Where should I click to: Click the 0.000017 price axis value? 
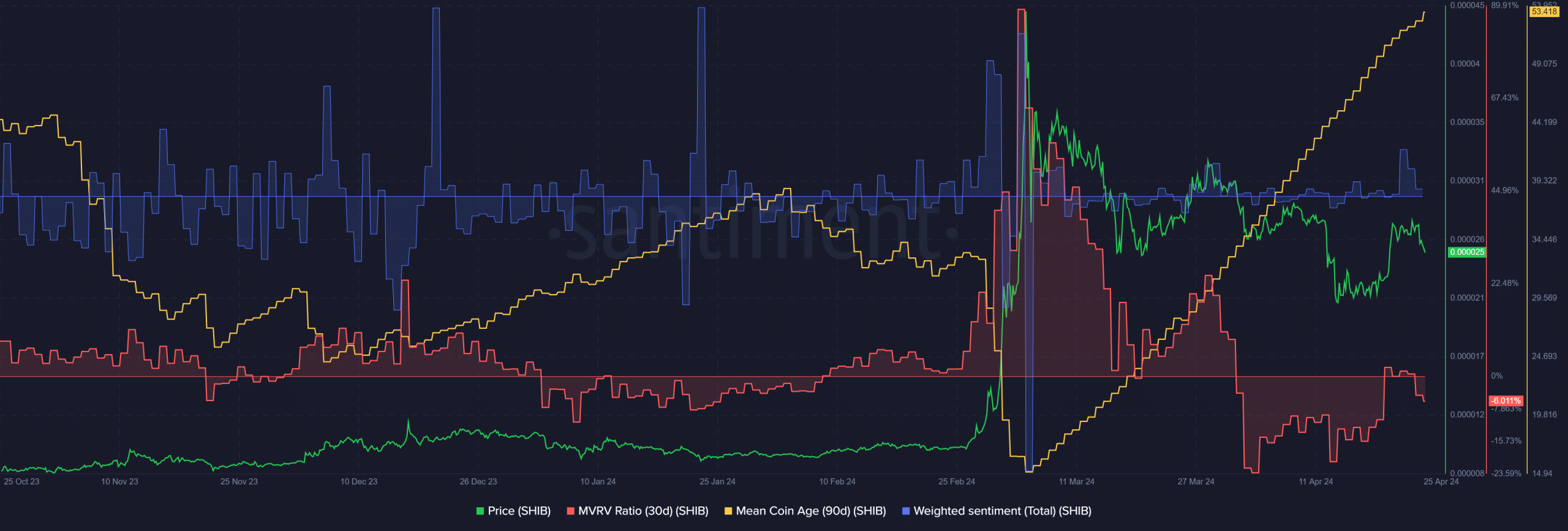pos(1467,356)
